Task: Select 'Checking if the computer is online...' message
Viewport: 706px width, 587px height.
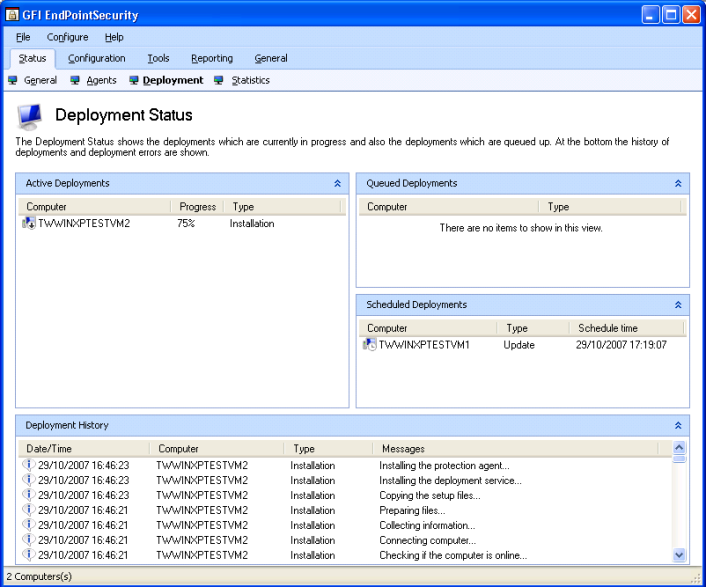Action: tap(453, 555)
